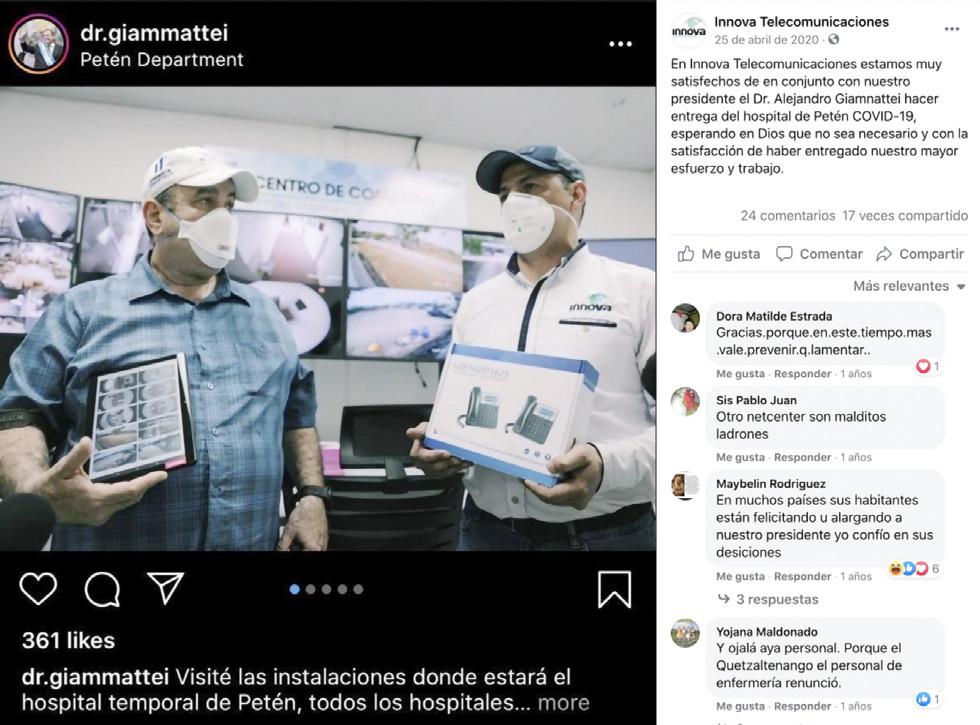Open comments via speech bubble icon
Image resolution: width=980 pixels, height=725 pixels.
click(102, 589)
